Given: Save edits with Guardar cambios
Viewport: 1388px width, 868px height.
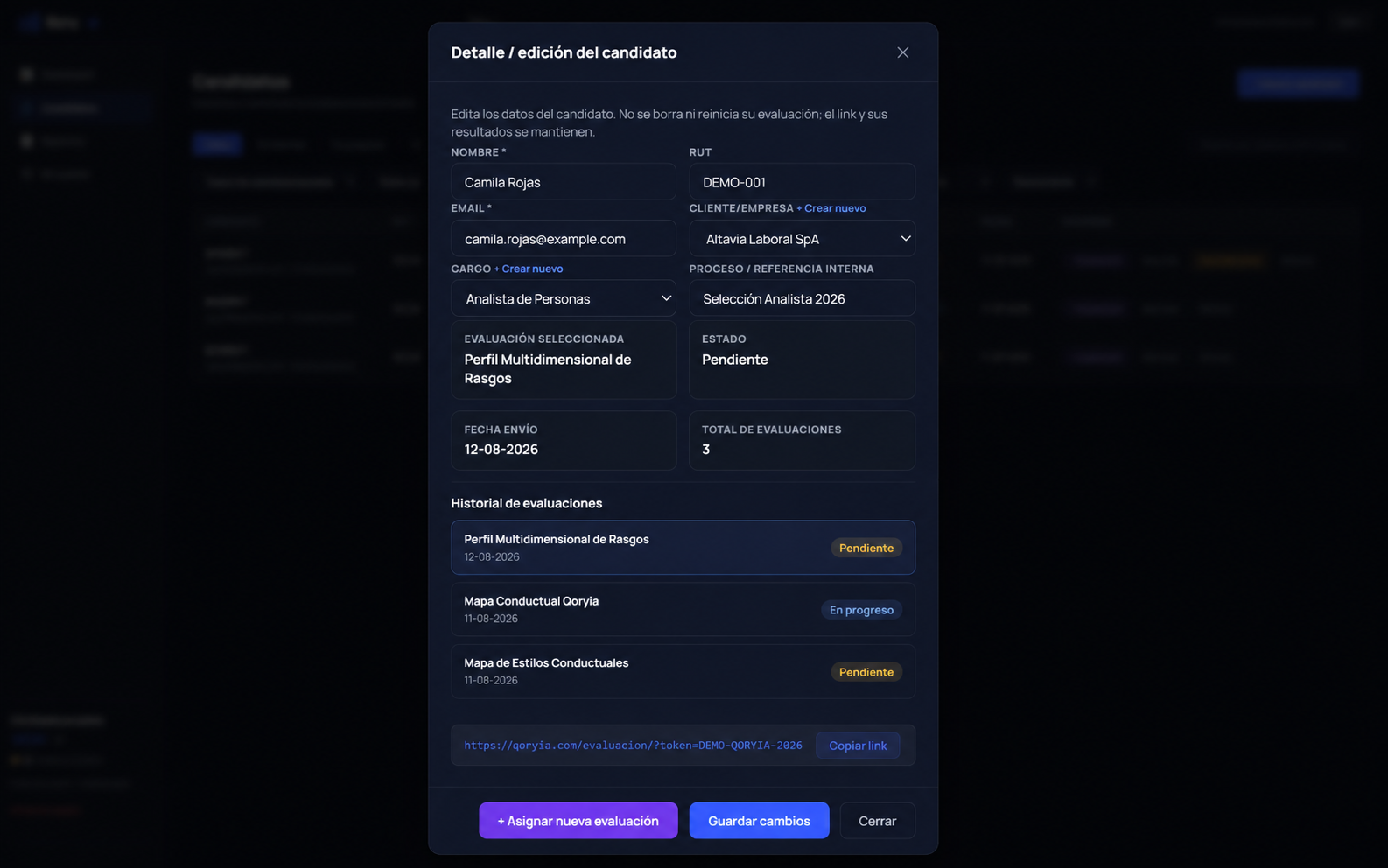Looking at the screenshot, I should [x=759, y=821].
